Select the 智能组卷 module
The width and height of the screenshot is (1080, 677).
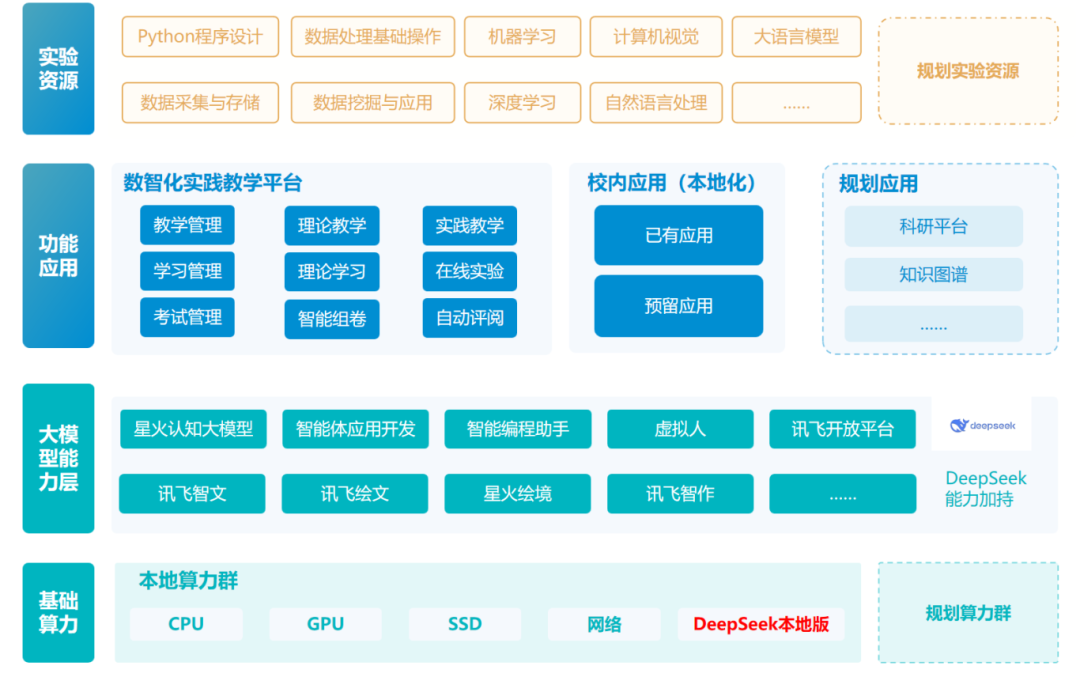(331, 317)
